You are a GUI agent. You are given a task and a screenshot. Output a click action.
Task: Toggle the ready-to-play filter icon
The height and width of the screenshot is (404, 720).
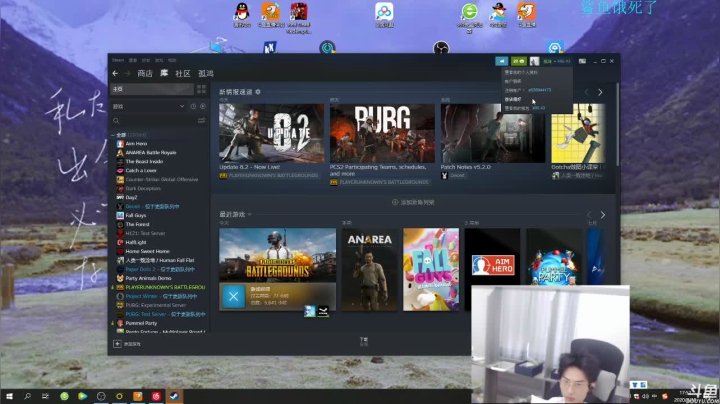[x=202, y=107]
